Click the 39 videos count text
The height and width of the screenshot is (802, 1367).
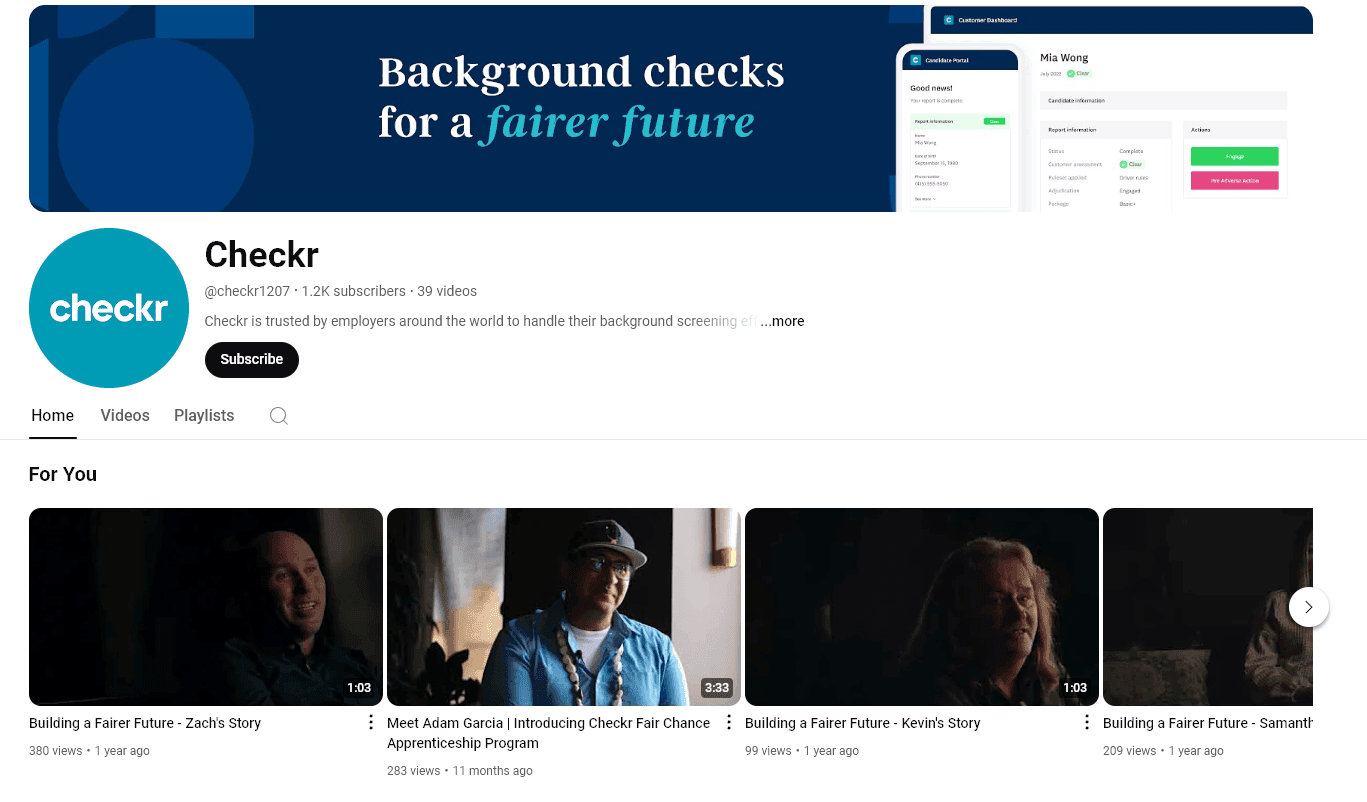click(447, 292)
